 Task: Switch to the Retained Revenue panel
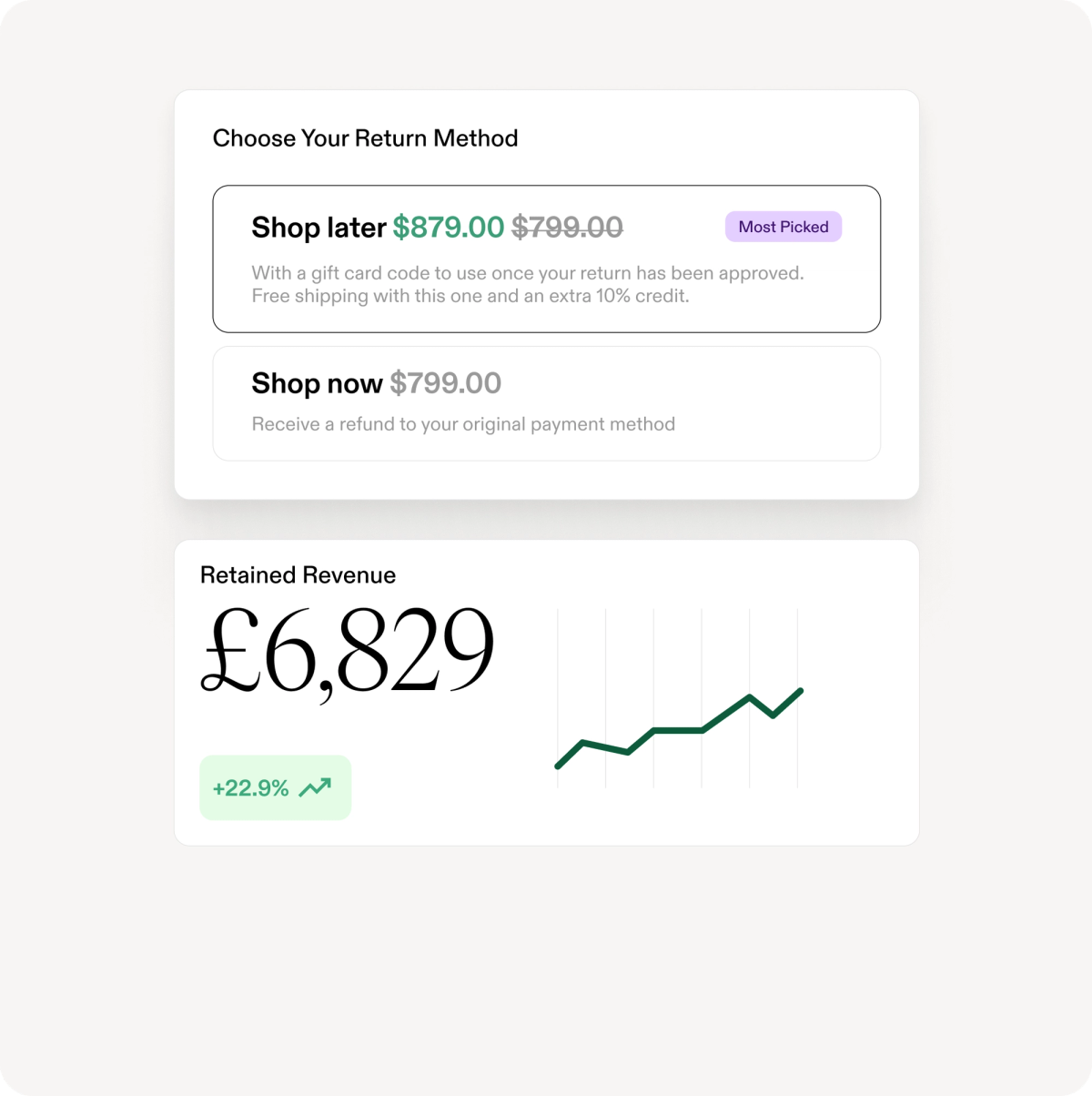pyautogui.click(x=546, y=690)
